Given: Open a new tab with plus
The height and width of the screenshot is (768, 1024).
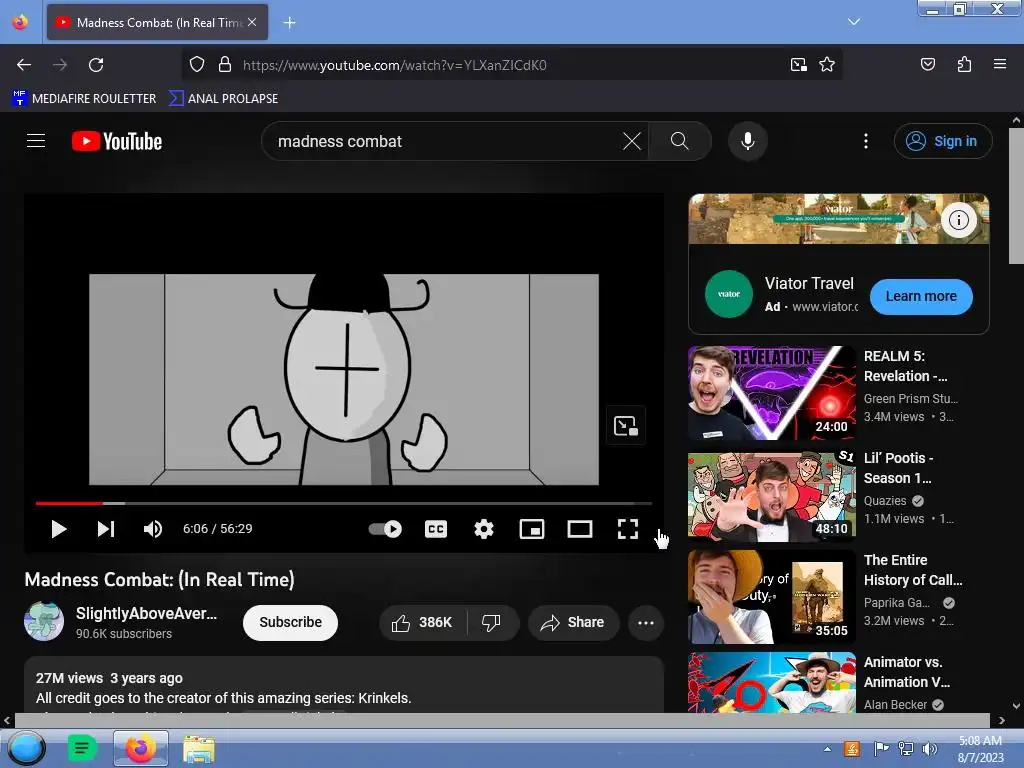Looking at the screenshot, I should (x=289, y=23).
